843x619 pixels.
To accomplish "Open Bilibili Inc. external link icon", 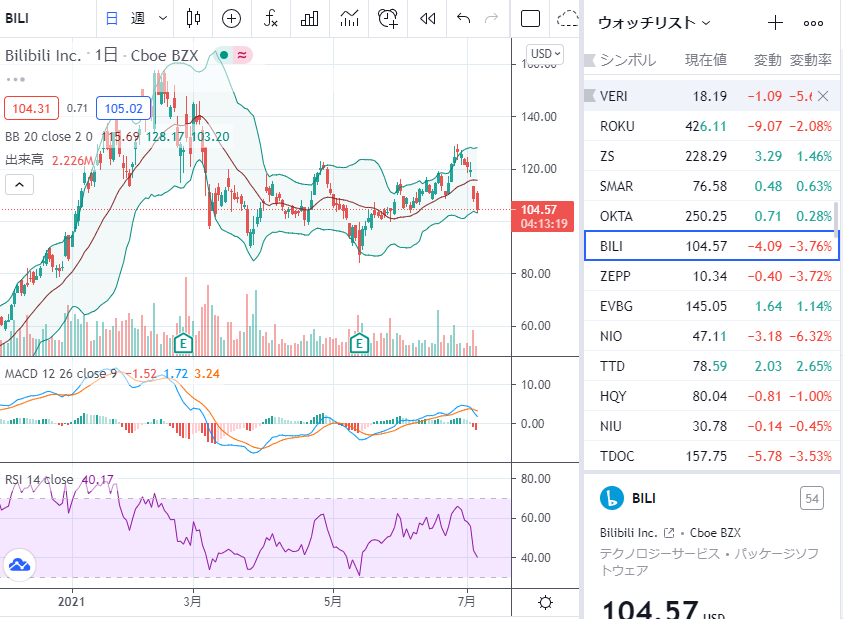I will (x=669, y=533).
